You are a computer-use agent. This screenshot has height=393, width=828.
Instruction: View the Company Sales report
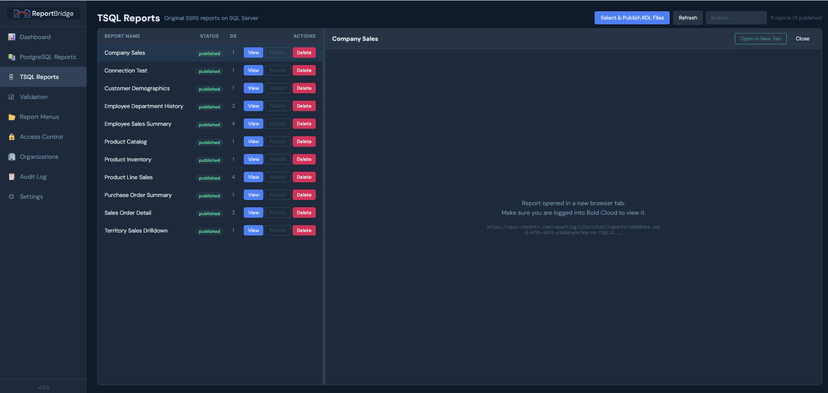click(253, 53)
